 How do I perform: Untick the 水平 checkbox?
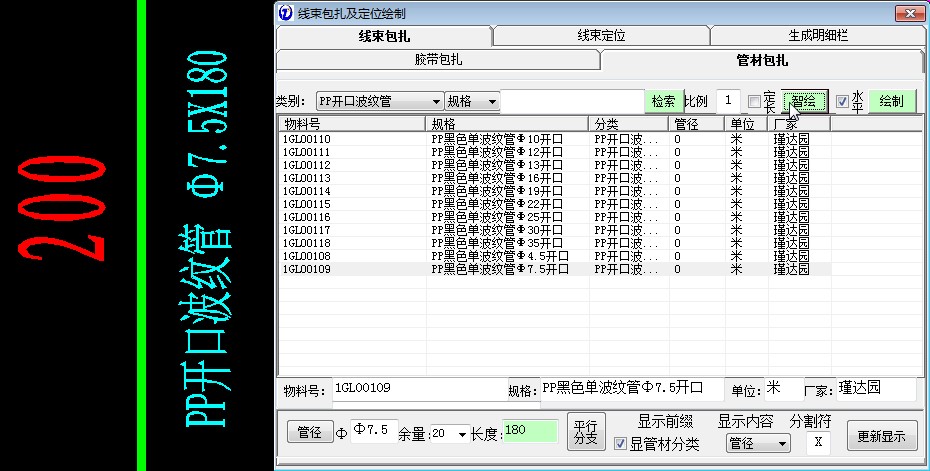click(842, 102)
